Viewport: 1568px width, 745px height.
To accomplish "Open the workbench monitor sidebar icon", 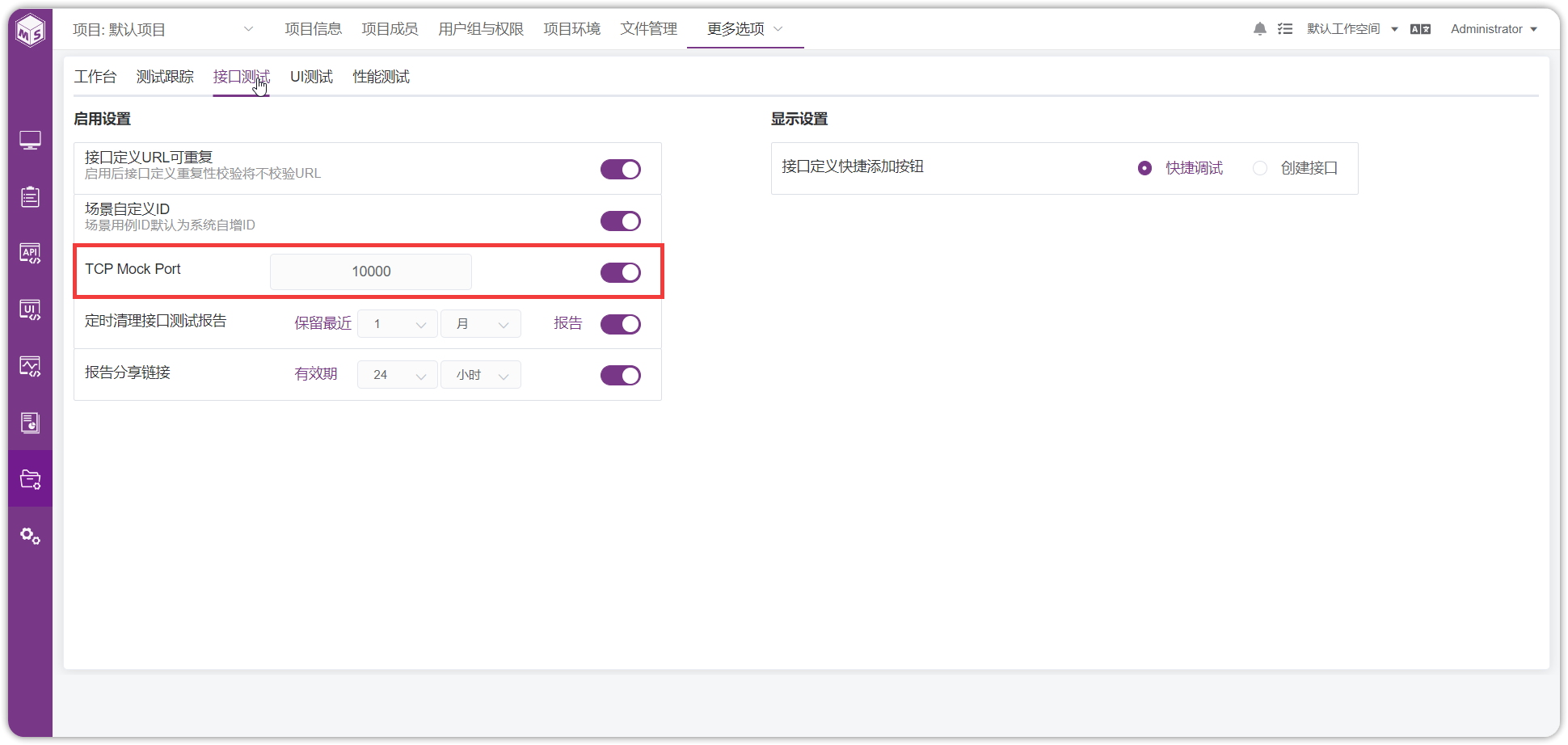I will pyautogui.click(x=30, y=141).
